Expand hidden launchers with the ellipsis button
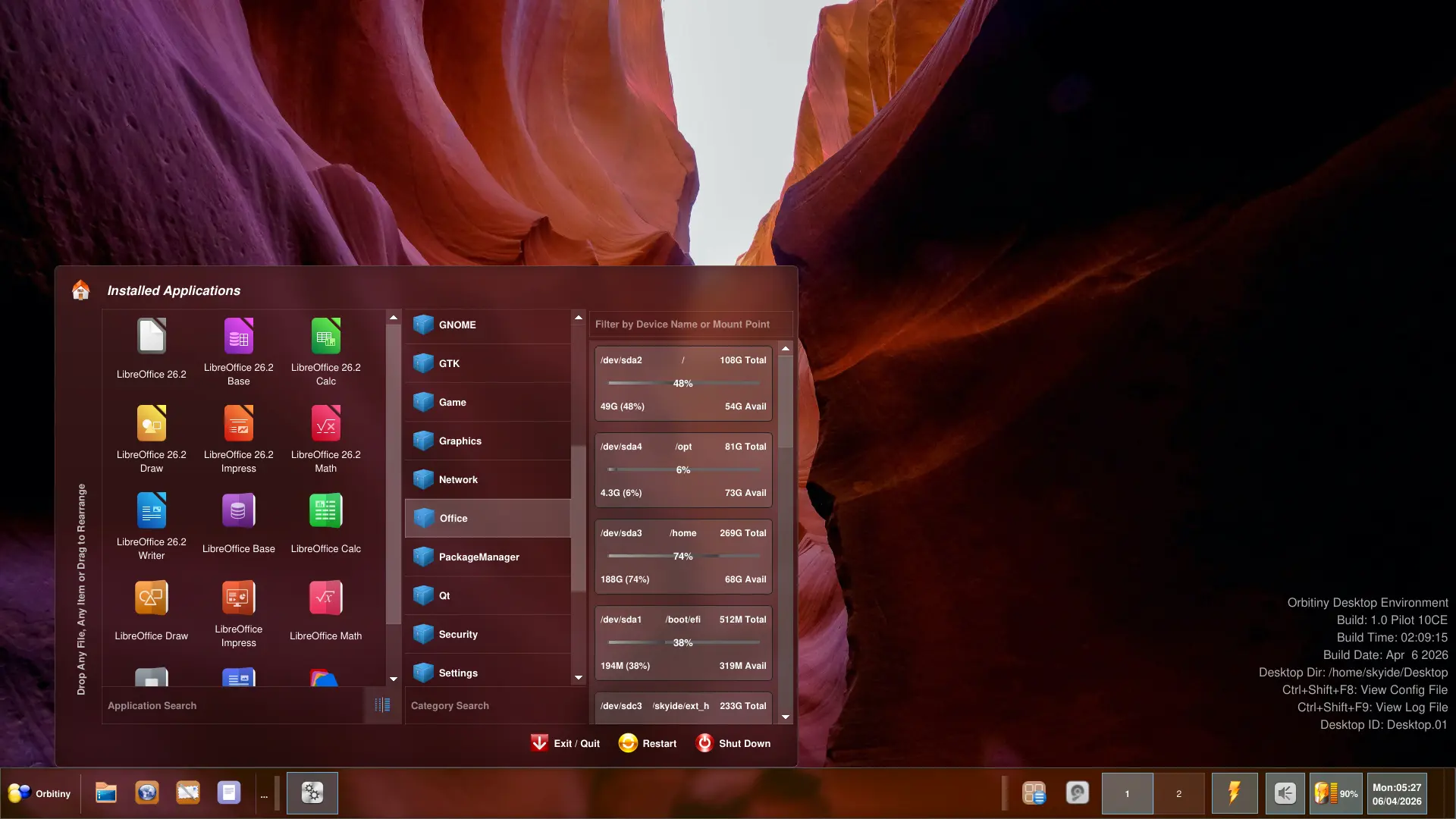1456x819 pixels. point(264,795)
